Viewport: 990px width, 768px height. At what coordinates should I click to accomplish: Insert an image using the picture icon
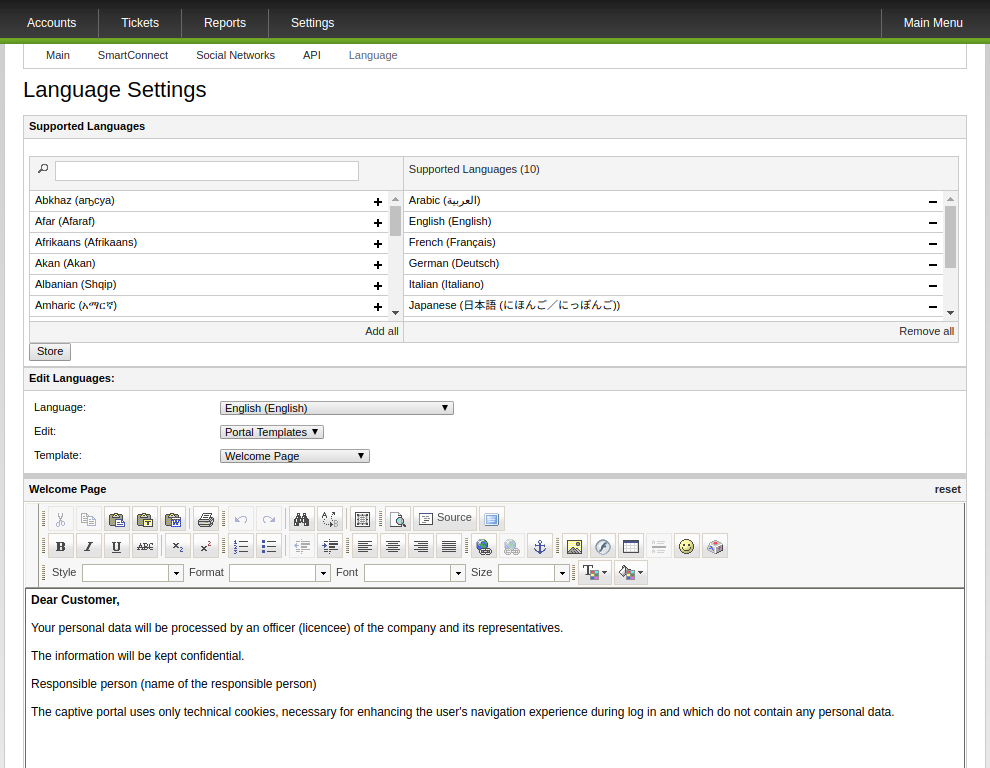(x=574, y=547)
